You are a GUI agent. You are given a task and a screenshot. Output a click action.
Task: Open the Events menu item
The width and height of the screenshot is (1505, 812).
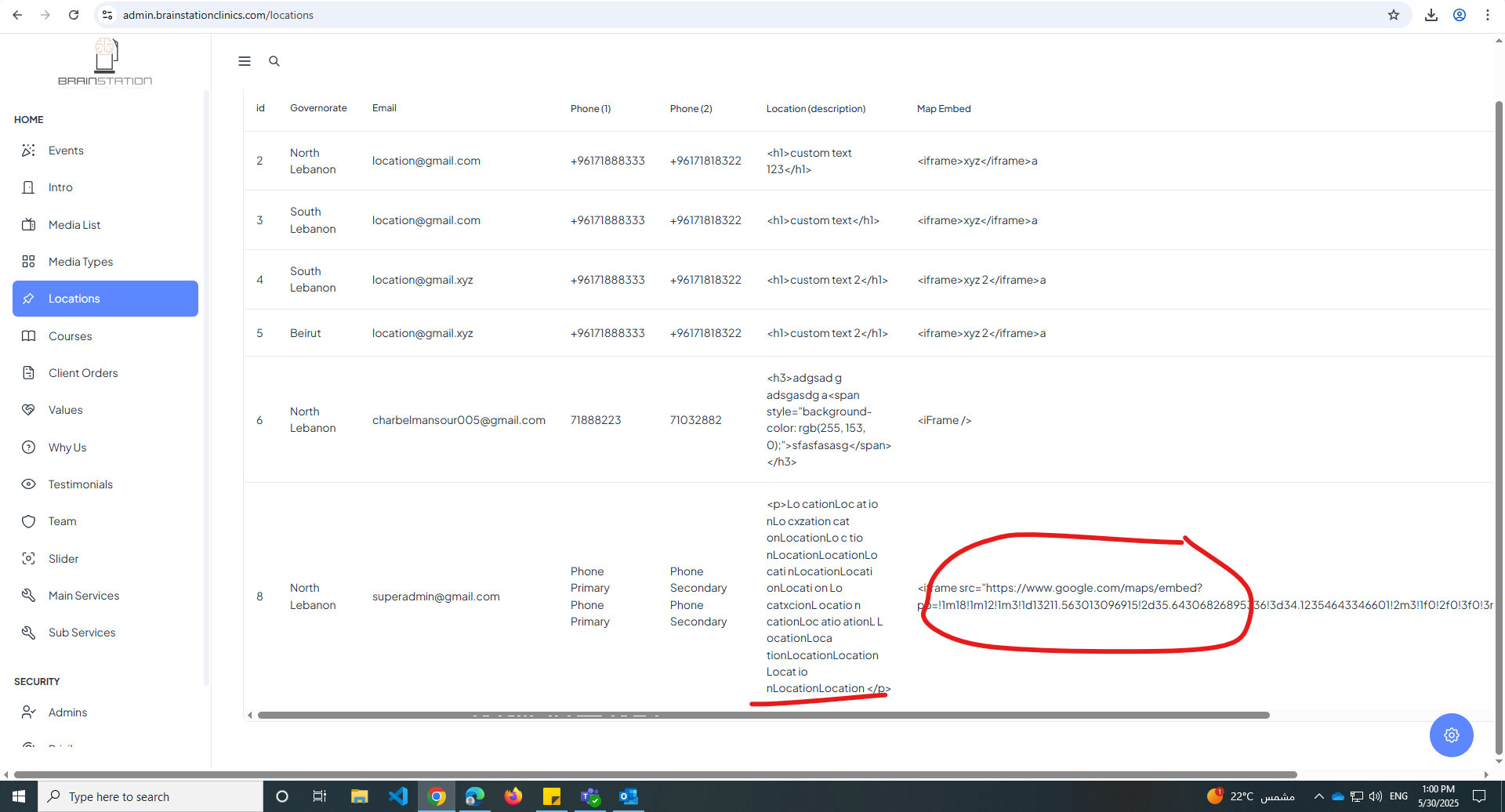tap(66, 150)
